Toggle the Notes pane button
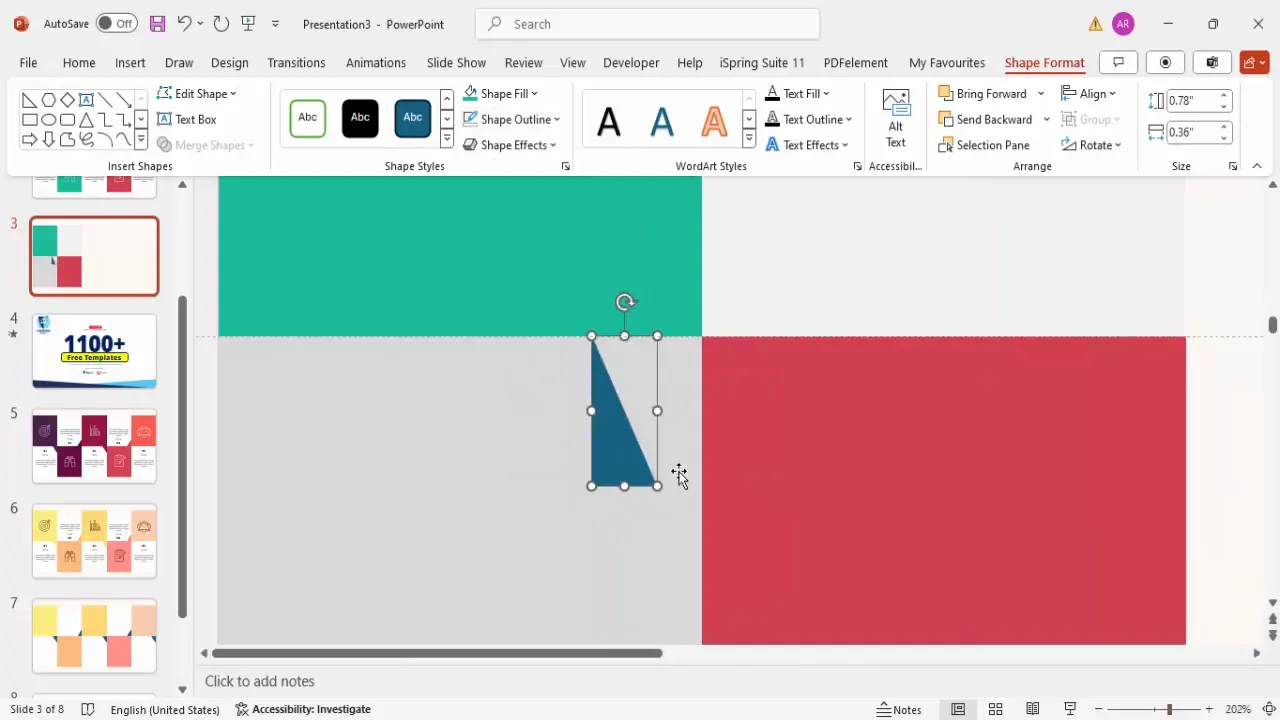Screen dimensions: 1280x720 coord(899,709)
